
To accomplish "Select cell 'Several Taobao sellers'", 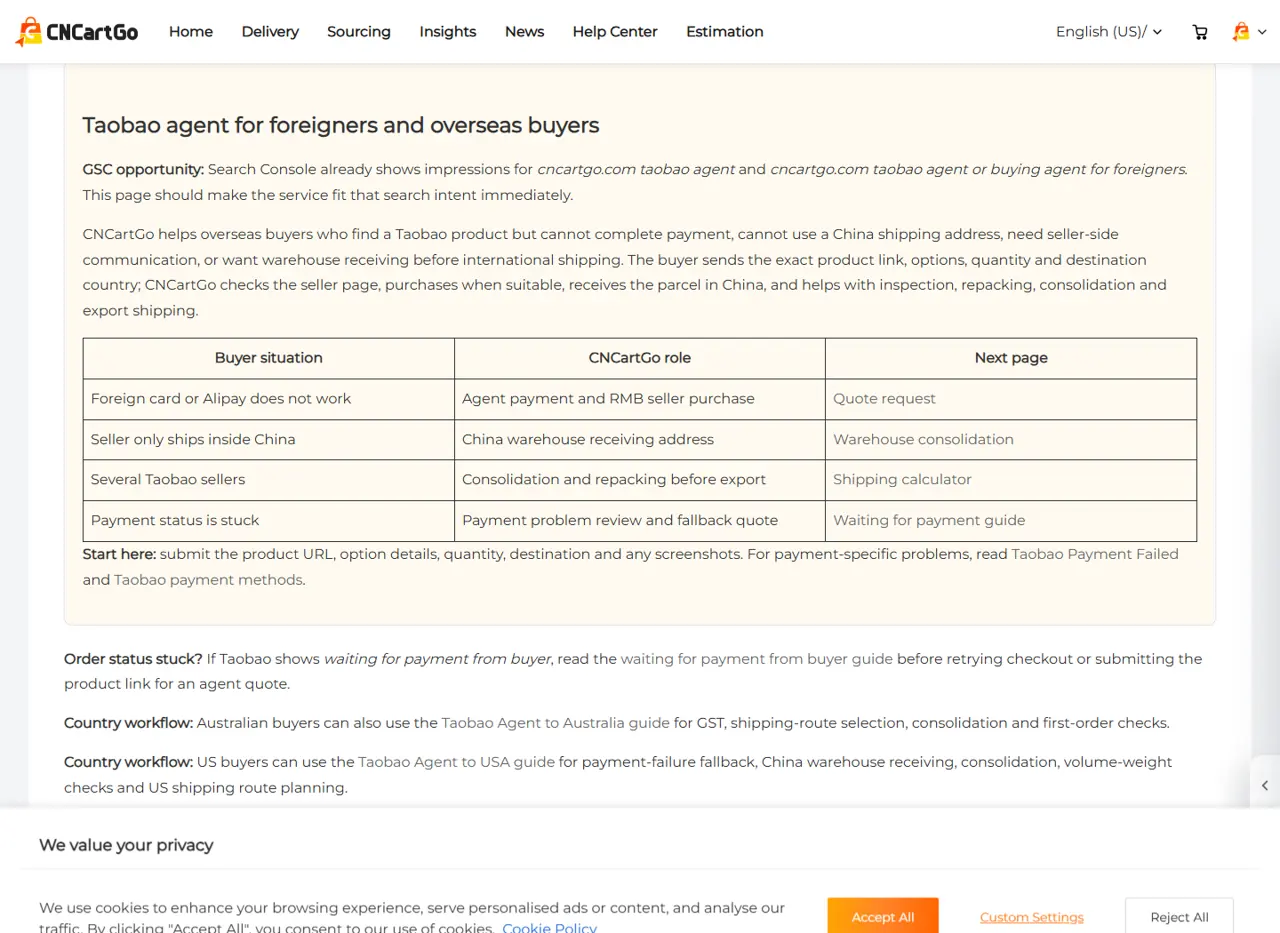I will 269,480.
